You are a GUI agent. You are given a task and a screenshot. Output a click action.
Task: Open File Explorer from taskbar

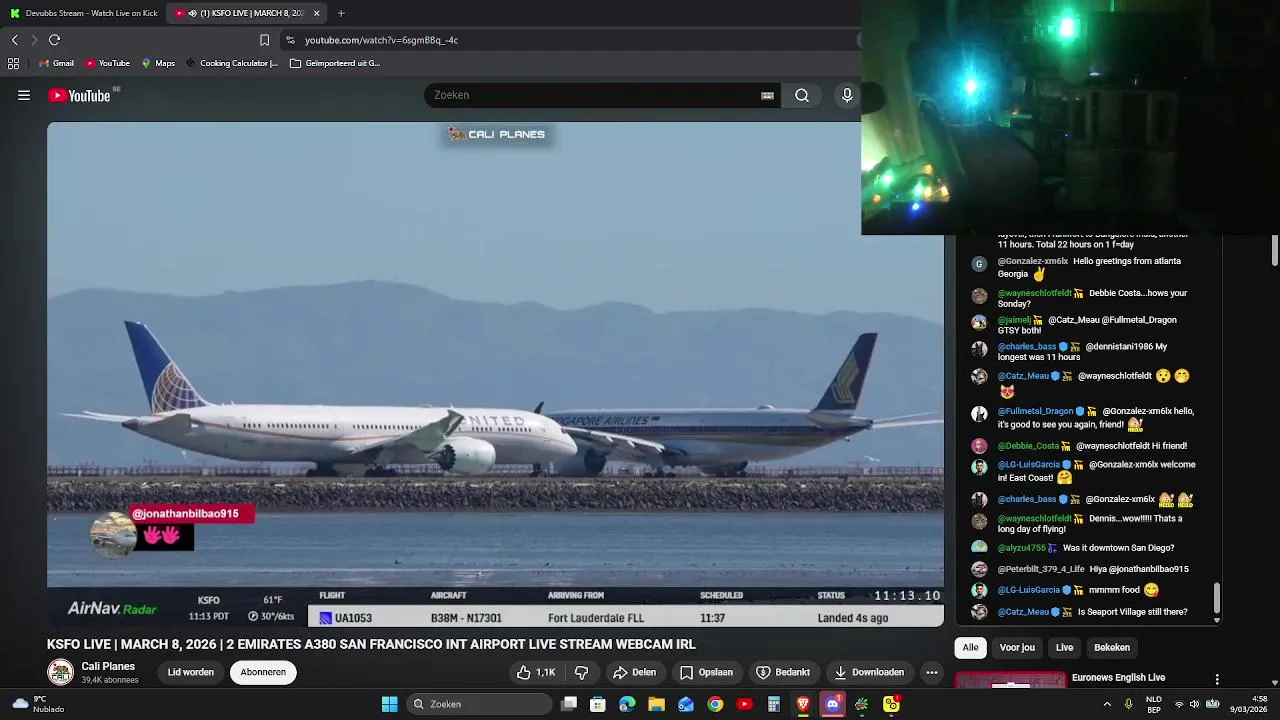point(656,704)
